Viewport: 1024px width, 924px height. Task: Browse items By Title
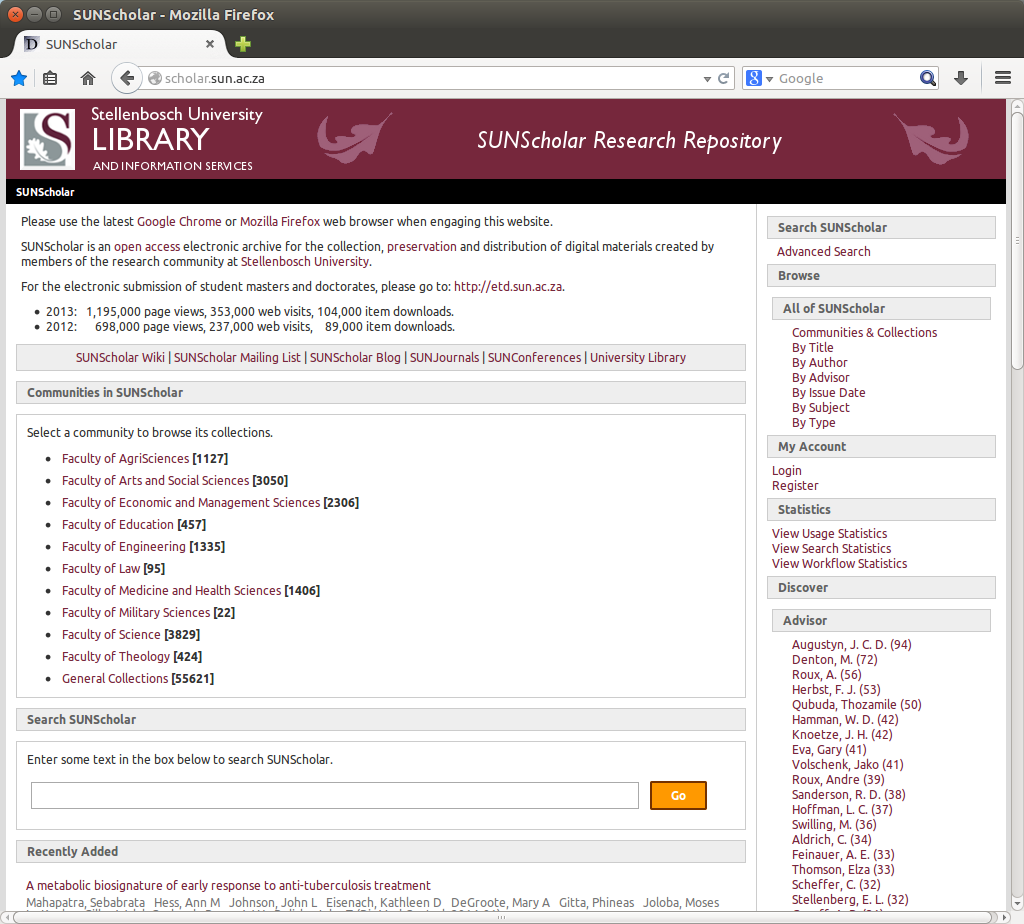[x=812, y=347]
